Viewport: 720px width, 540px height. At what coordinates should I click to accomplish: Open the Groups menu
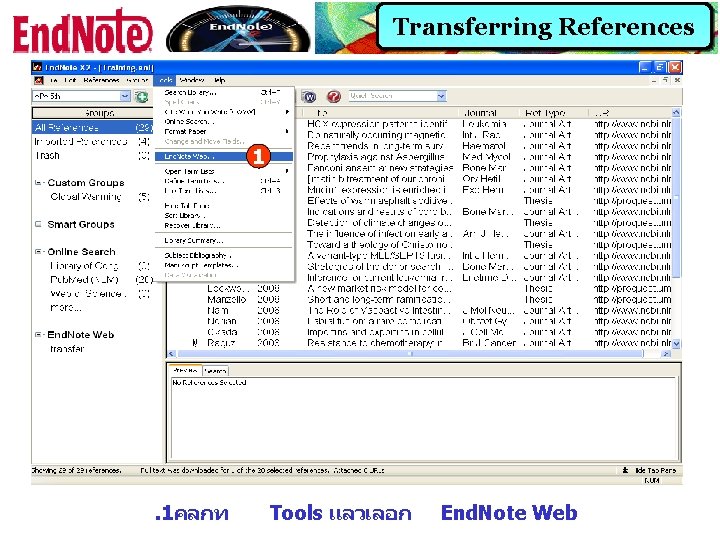(x=137, y=80)
